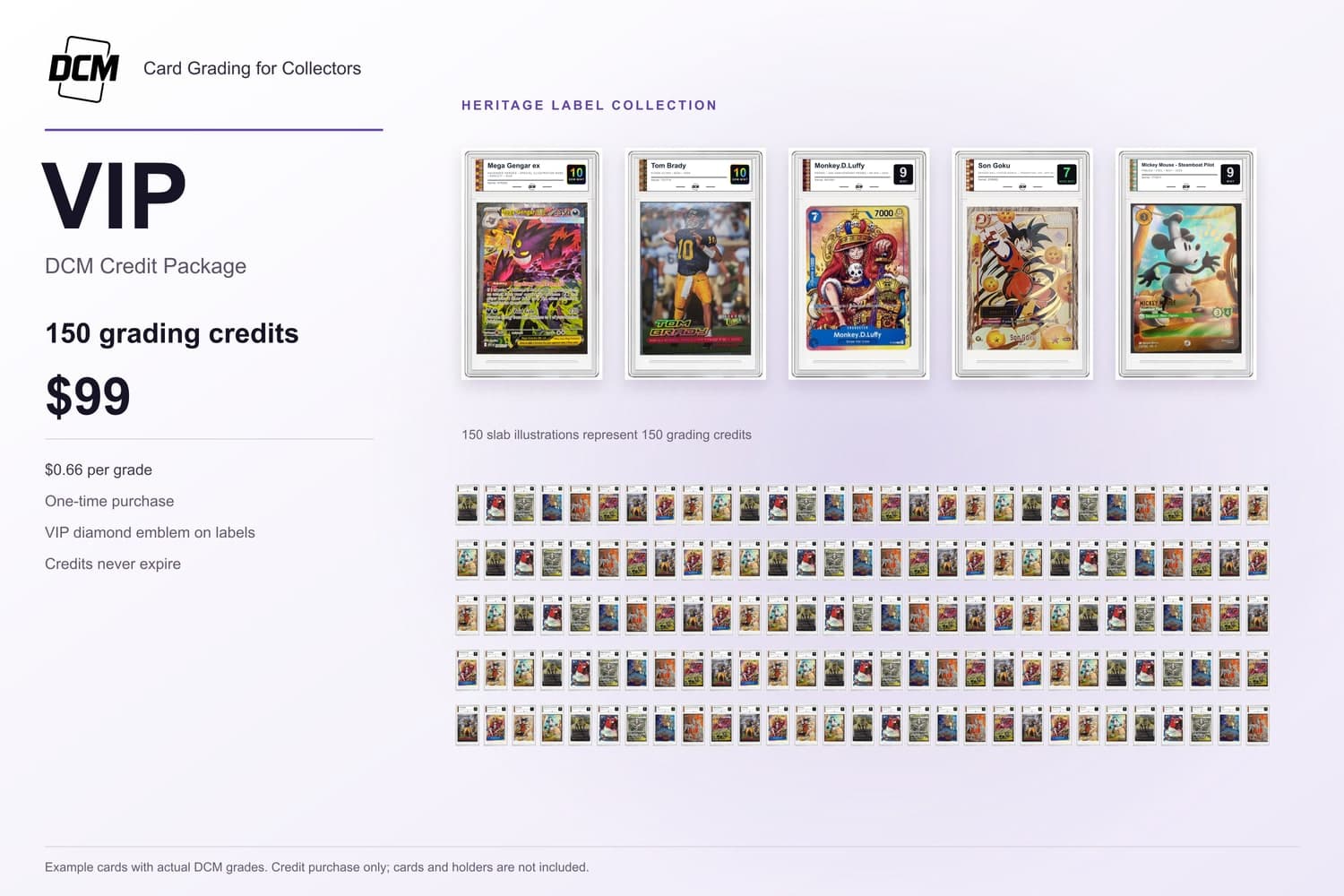
Task: Click the "Card Grading for Collectors" tagline
Action: point(252,68)
